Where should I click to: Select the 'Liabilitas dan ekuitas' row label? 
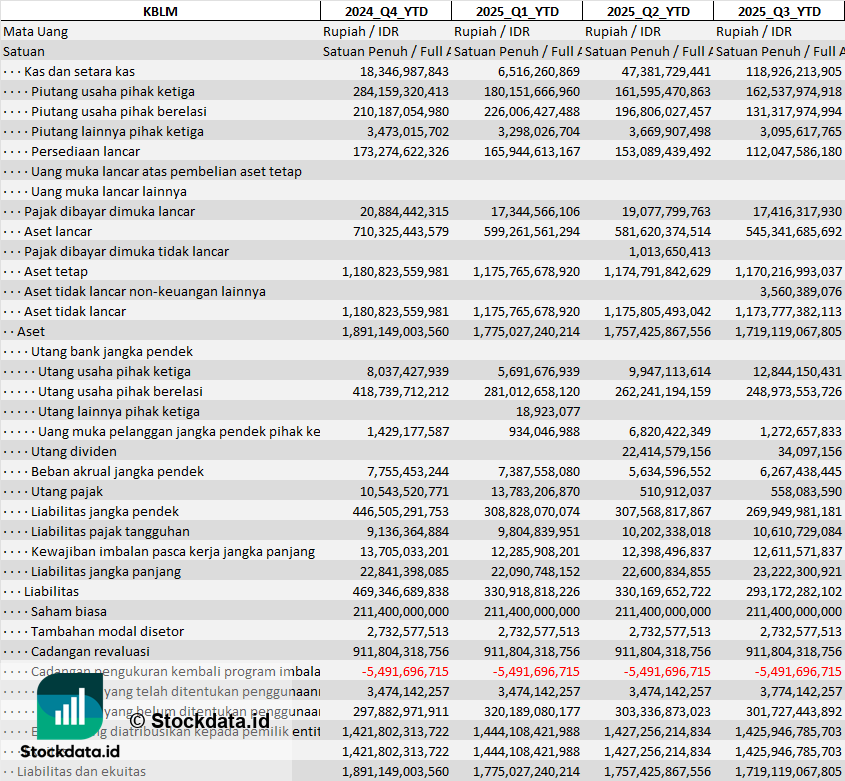(x=81, y=771)
